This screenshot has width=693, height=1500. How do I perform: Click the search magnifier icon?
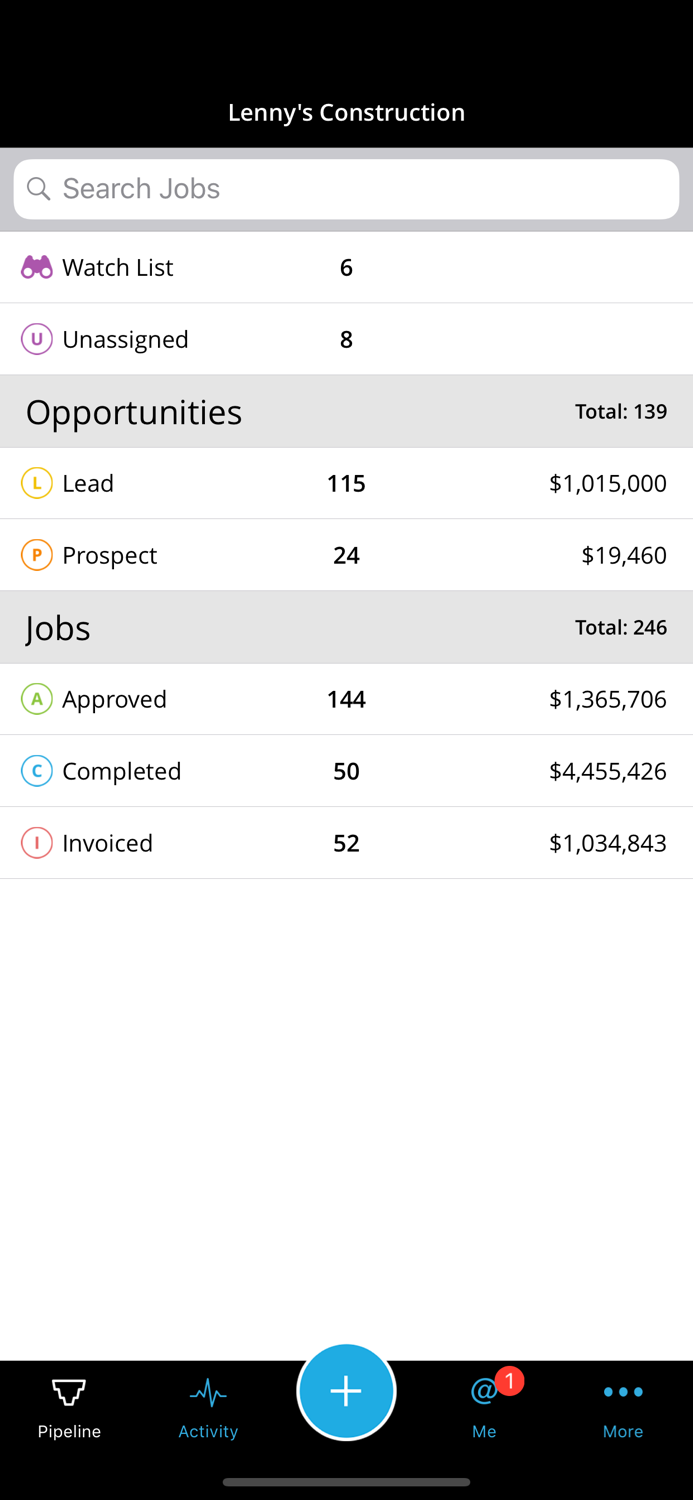[39, 188]
